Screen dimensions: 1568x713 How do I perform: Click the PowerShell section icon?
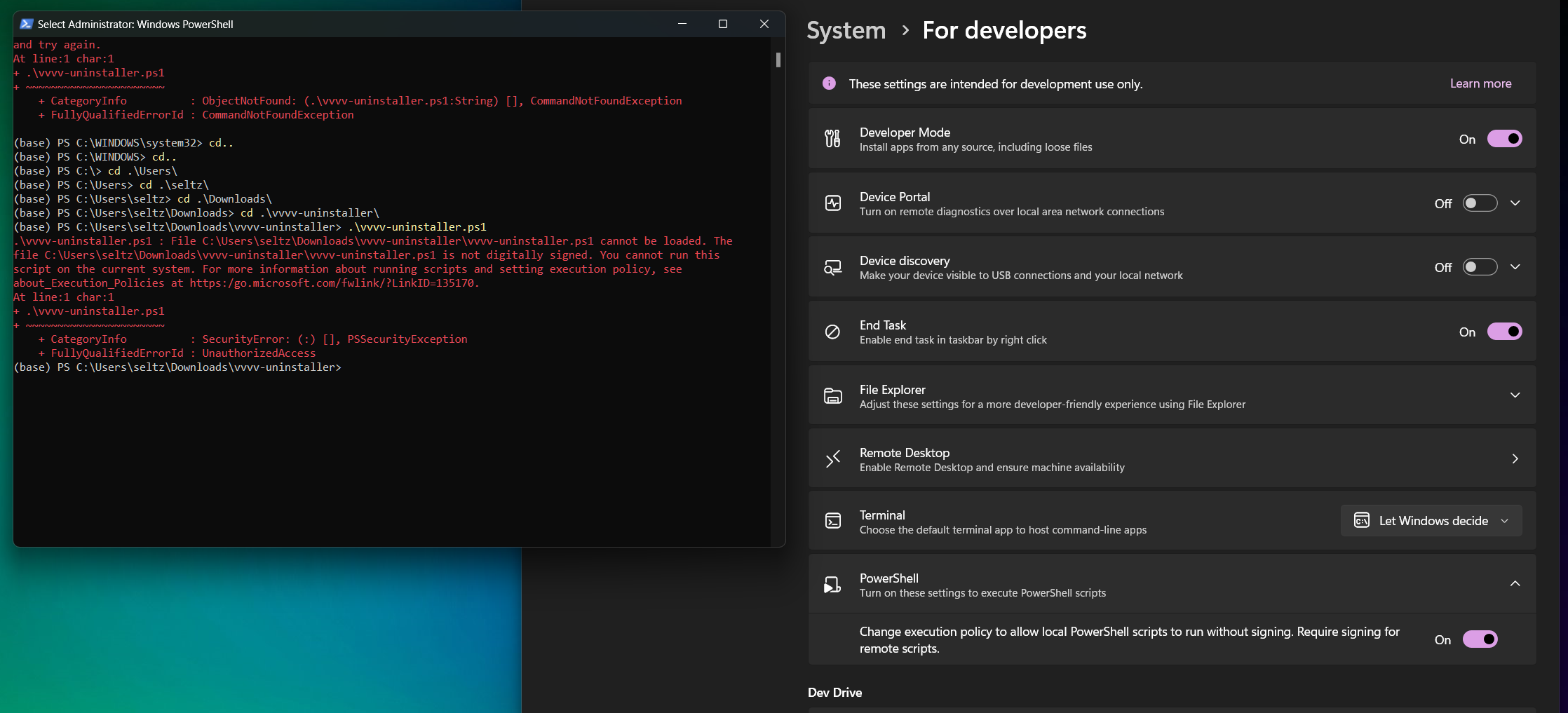[832, 585]
